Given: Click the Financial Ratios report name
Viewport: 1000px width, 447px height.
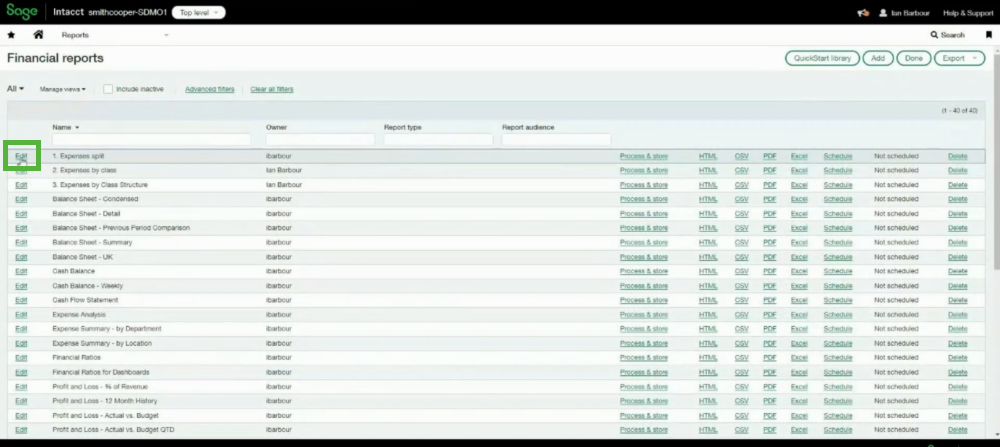Looking at the screenshot, I should (77, 358).
